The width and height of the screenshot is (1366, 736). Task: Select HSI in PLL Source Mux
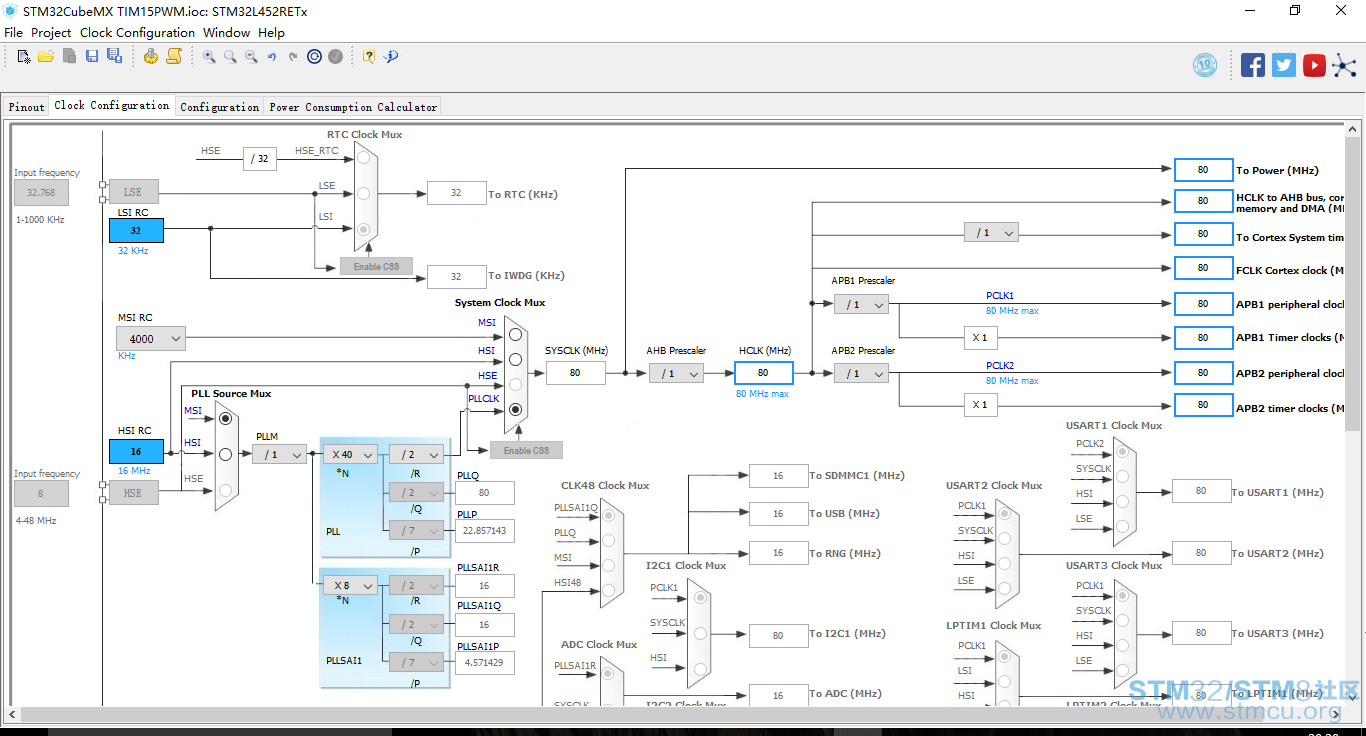226,454
